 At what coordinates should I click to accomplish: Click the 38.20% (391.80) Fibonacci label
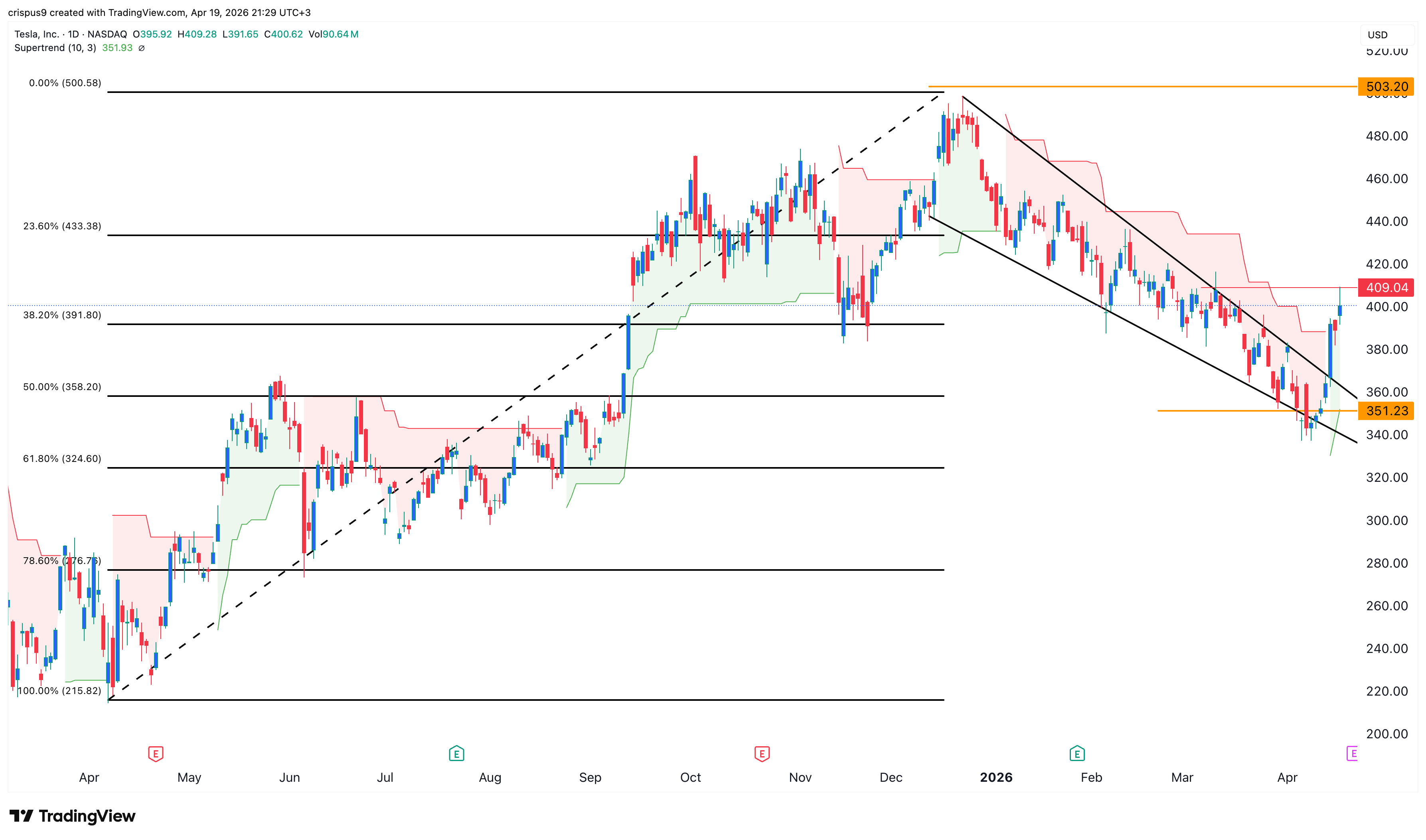(x=62, y=315)
